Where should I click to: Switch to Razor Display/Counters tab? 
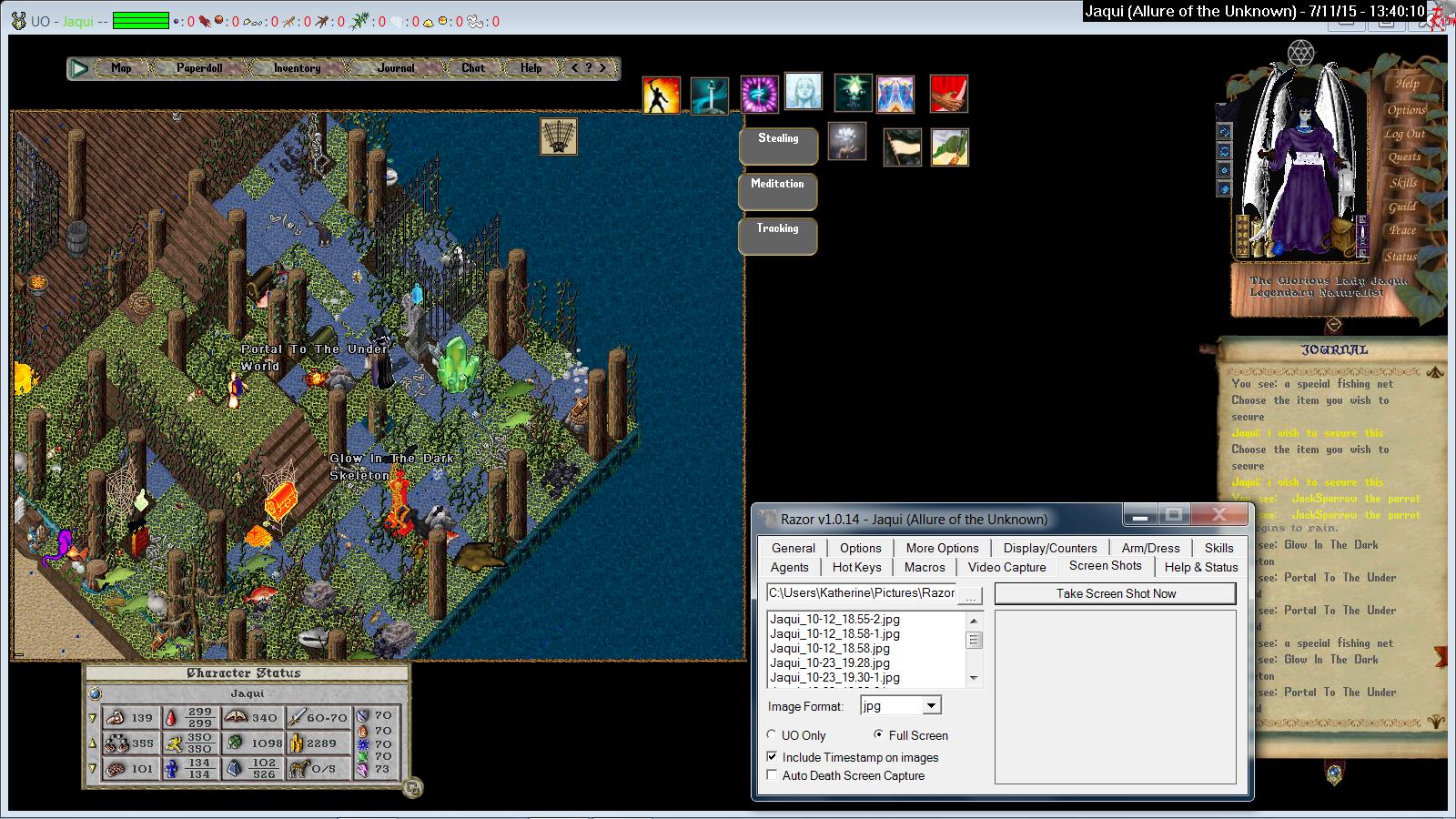(x=1050, y=548)
